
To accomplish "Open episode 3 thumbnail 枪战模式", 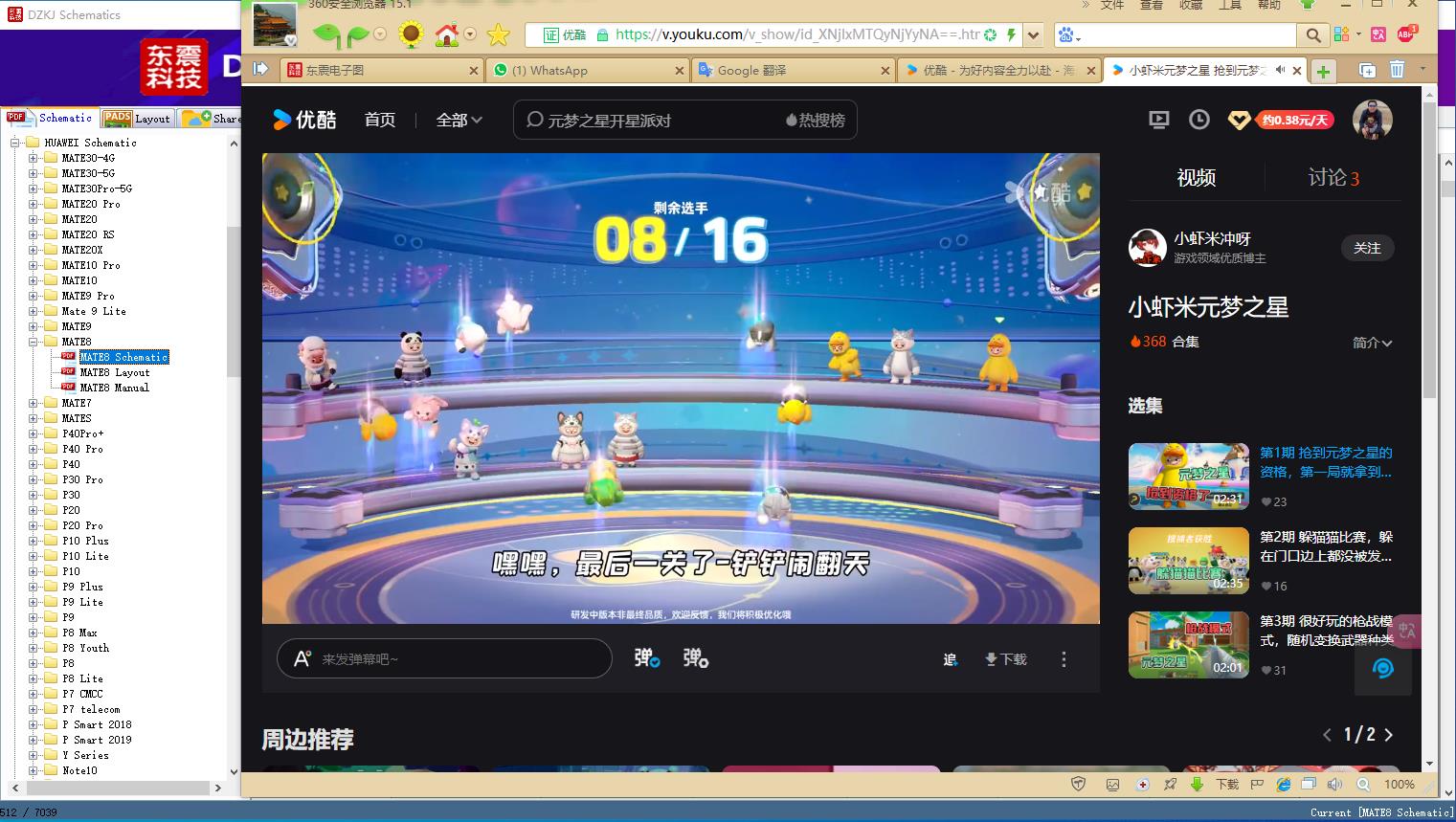I will pyautogui.click(x=1189, y=645).
